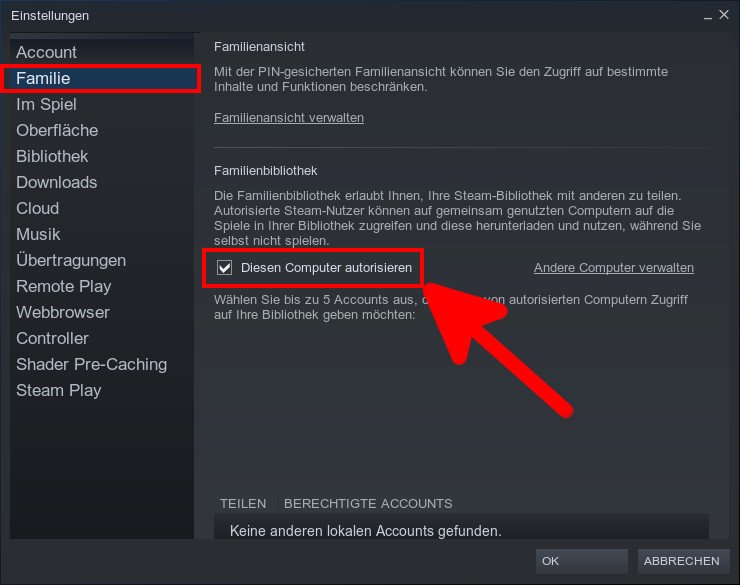
Task: Close the Einstellungen window
Action: [x=723, y=15]
